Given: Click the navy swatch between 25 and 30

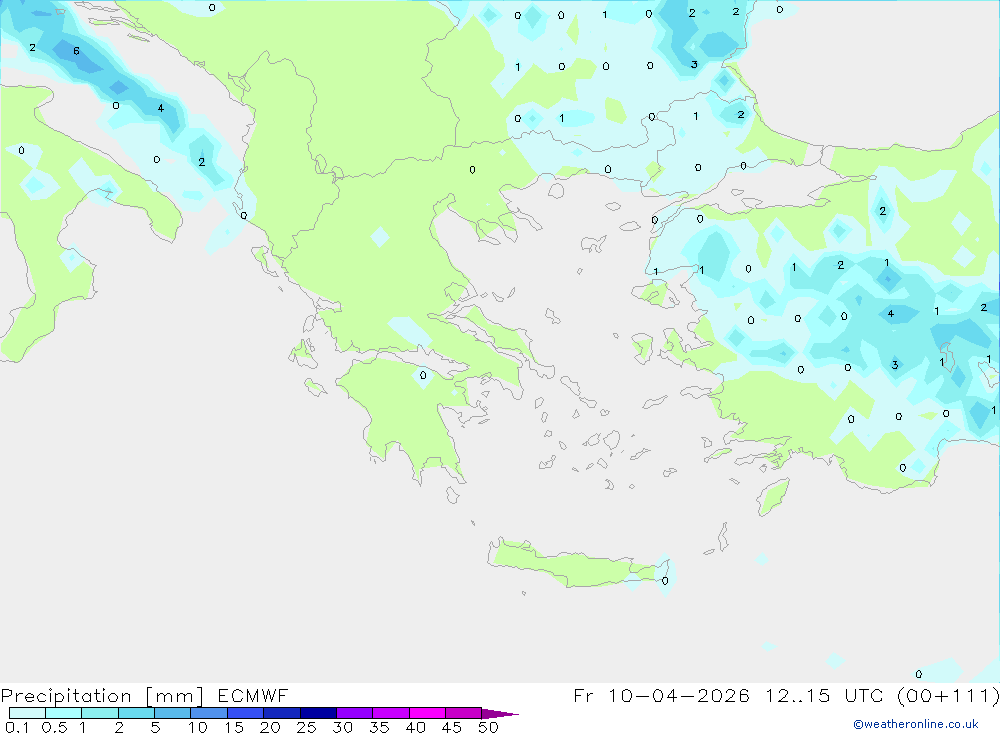Looking at the screenshot, I should pos(318,713).
